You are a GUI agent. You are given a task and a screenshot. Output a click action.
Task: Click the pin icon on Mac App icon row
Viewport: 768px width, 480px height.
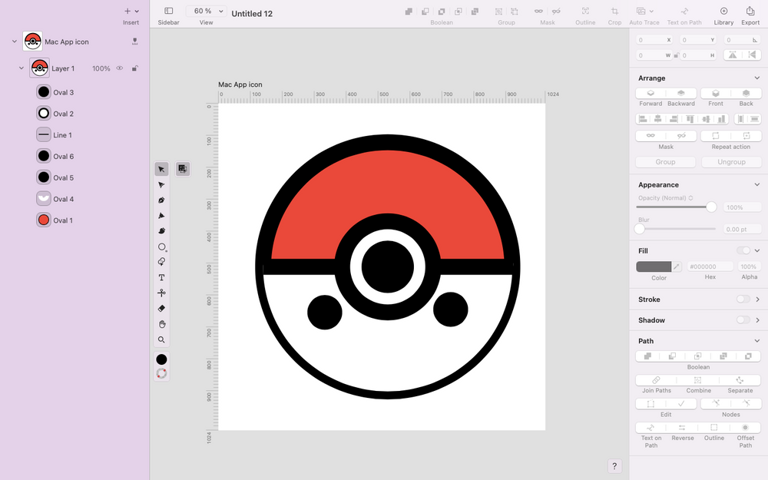pyautogui.click(x=135, y=42)
